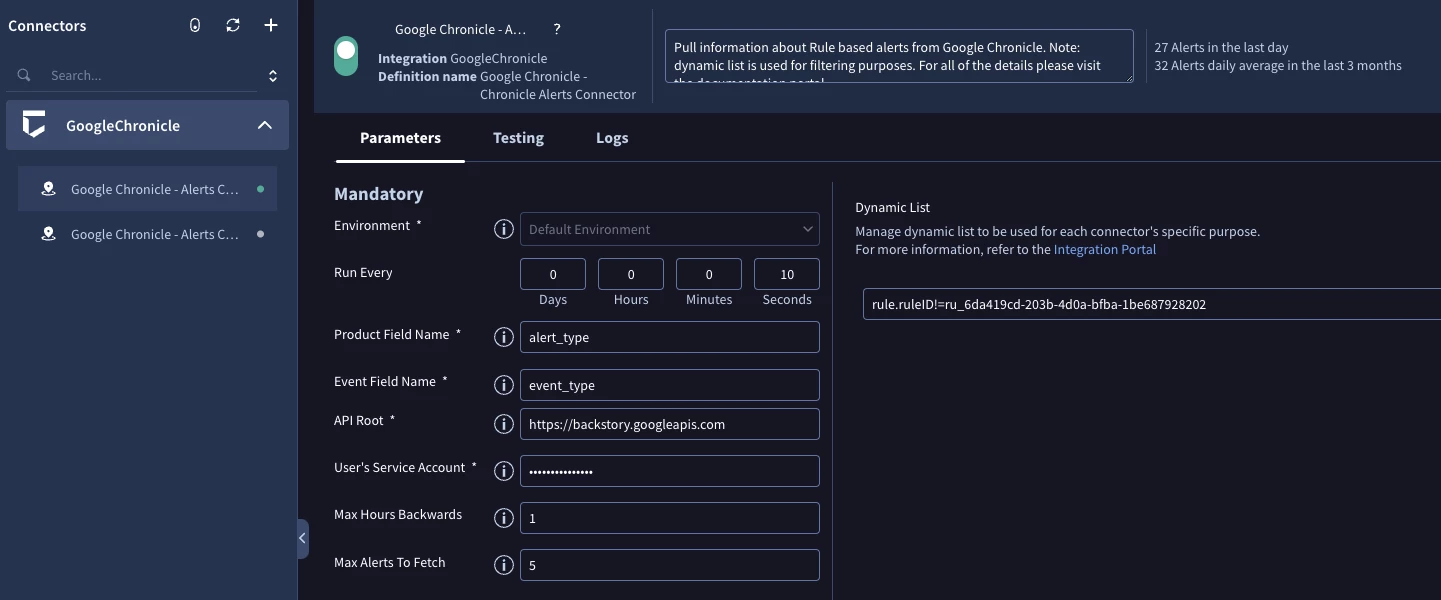Open info for Max Hours Backwards
Screen dimensions: 1441x600
[504, 518]
